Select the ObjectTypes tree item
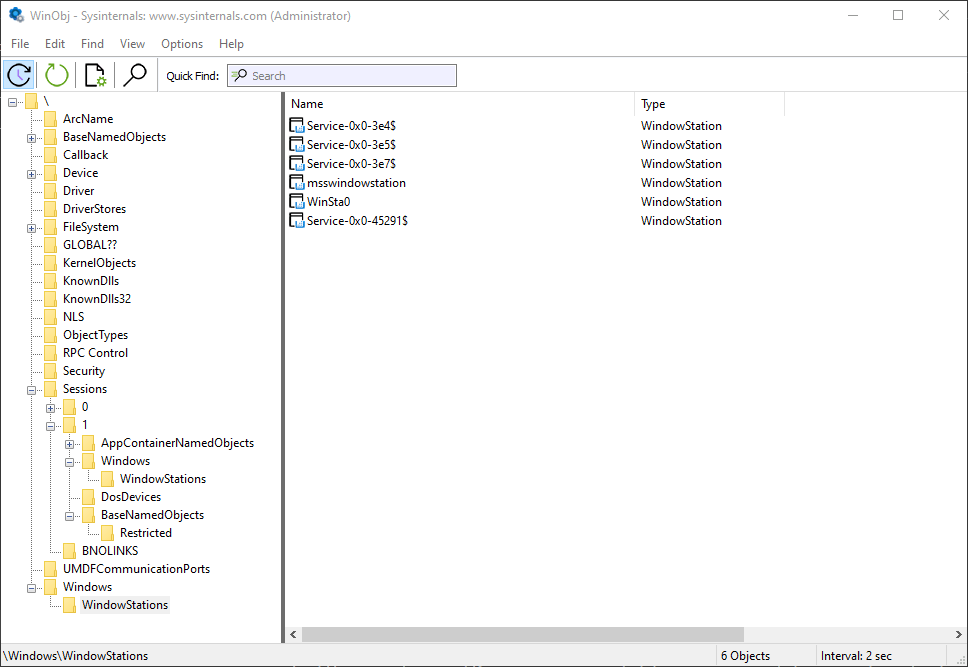Viewport: 968px width, 667px height. coord(95,335)
